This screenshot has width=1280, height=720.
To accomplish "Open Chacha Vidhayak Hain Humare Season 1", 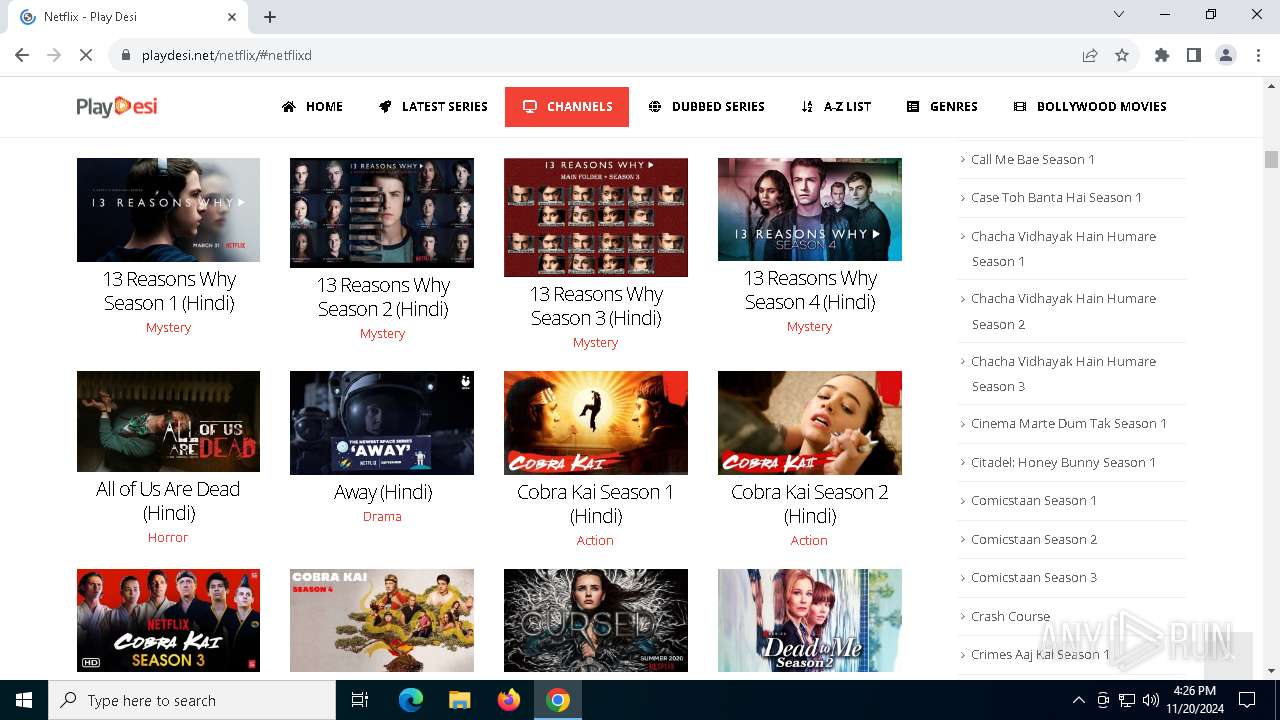I will click(x=1063, y=249).
